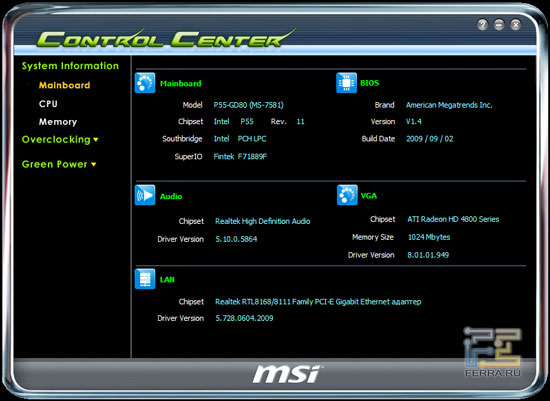Viewport: 550px width, 401px height.
Task: Open the Memory information page
Action: pyautogui.click(x=58, y=122)
